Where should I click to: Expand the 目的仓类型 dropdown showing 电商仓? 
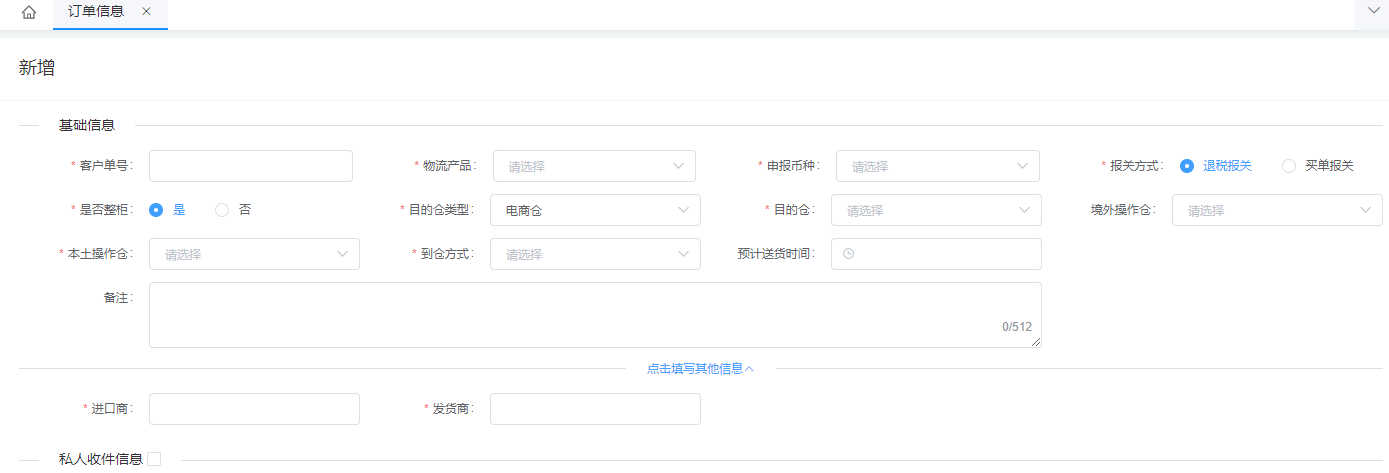coord(595,210)
